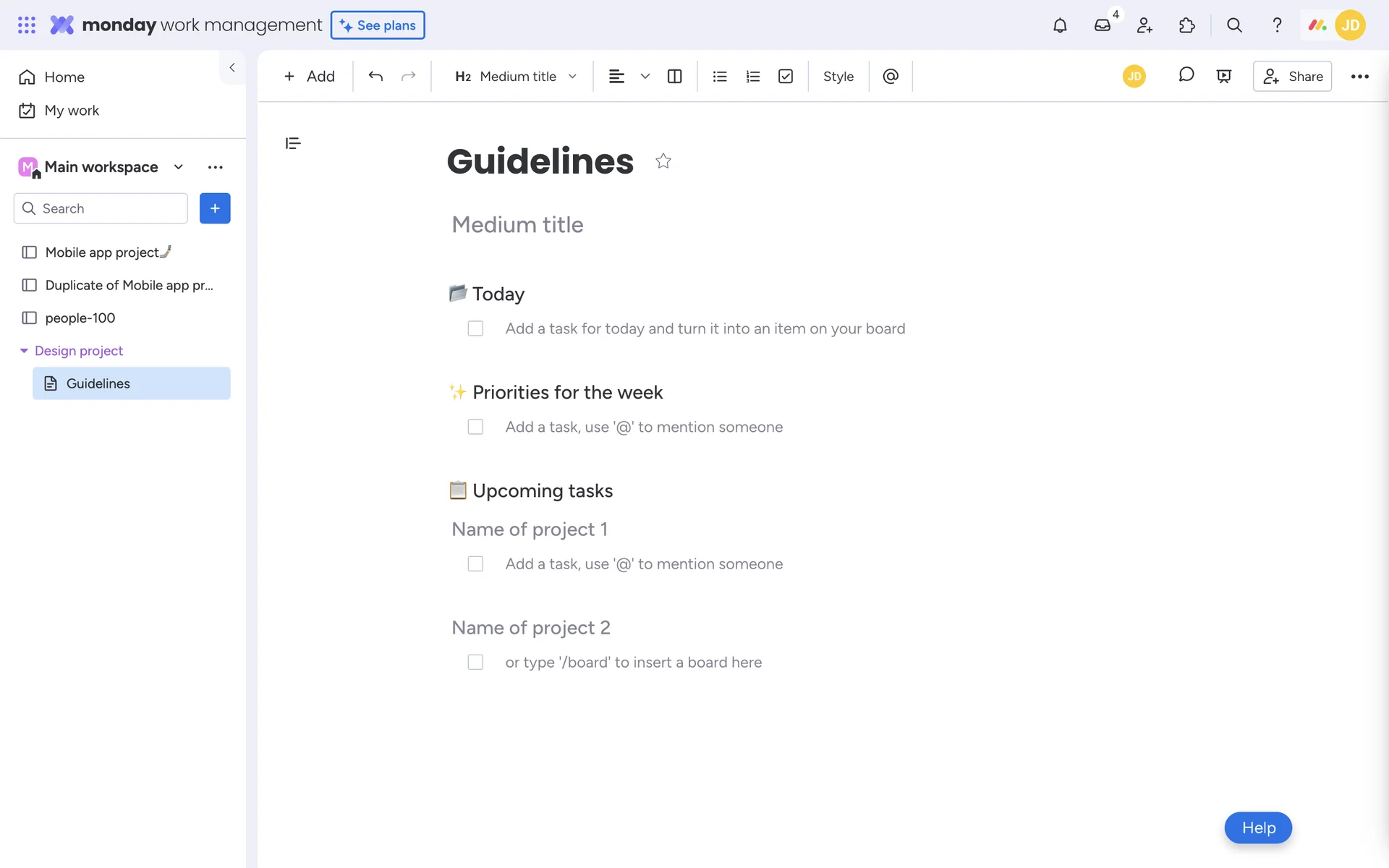The height and width of the screenshot is (868, 1389).
Task: Expand the Main workspace dropdown
Action: pyautogui.click(x=178, y=167)
